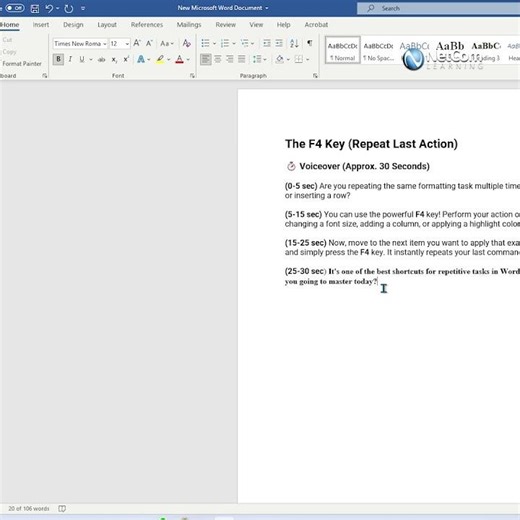Screen dimensions: 520x520
Task: Click Align Right icon
Action: (230, 59)
